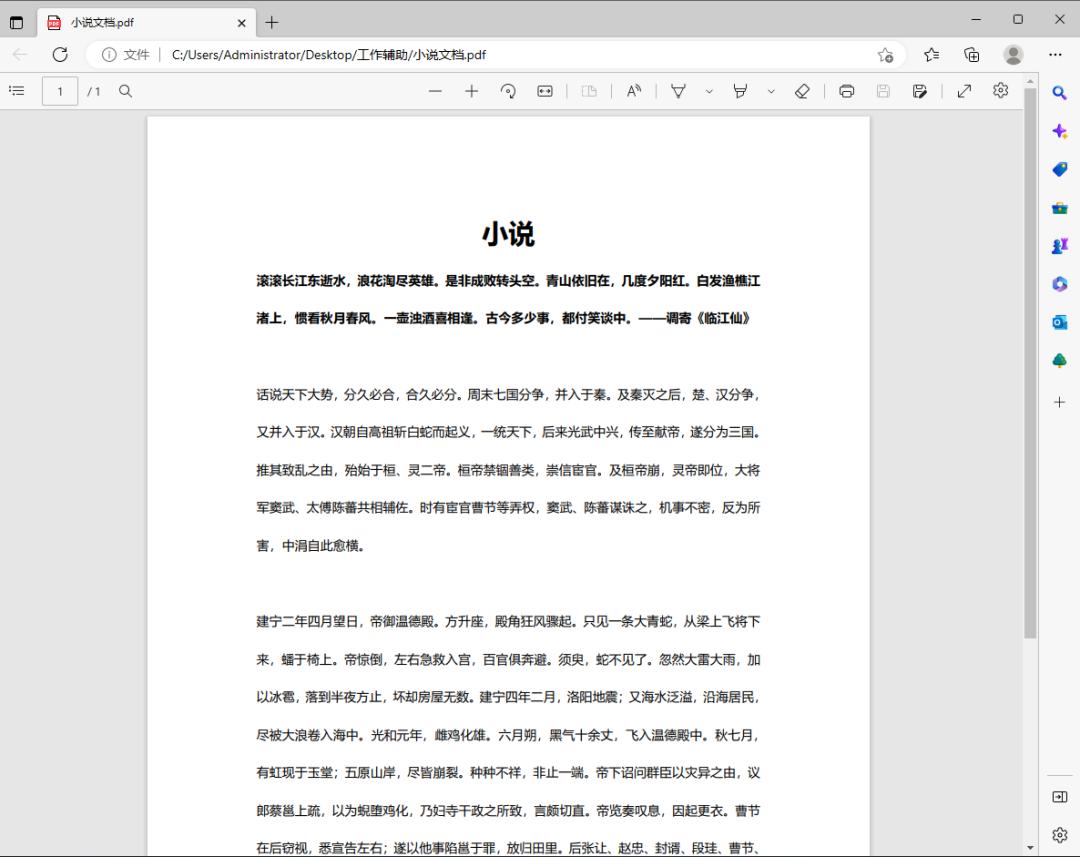This screenshot has height=857, width=1080.
Task: Zoom in on the document
Action: [471, 90]
